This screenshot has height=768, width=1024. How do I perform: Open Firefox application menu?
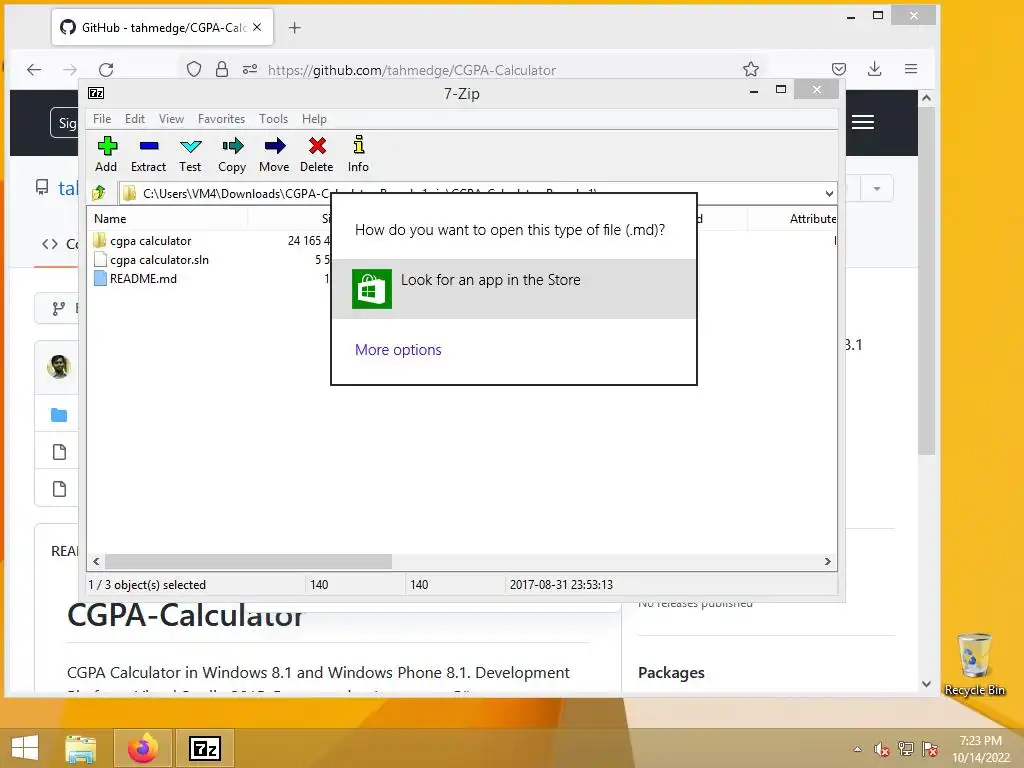(x=911, y=69)
